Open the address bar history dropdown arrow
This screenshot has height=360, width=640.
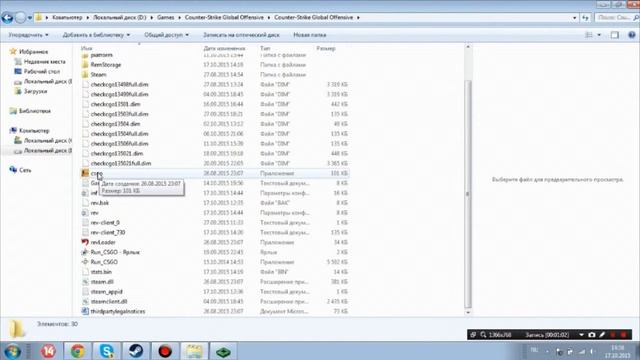coord(575,18)
